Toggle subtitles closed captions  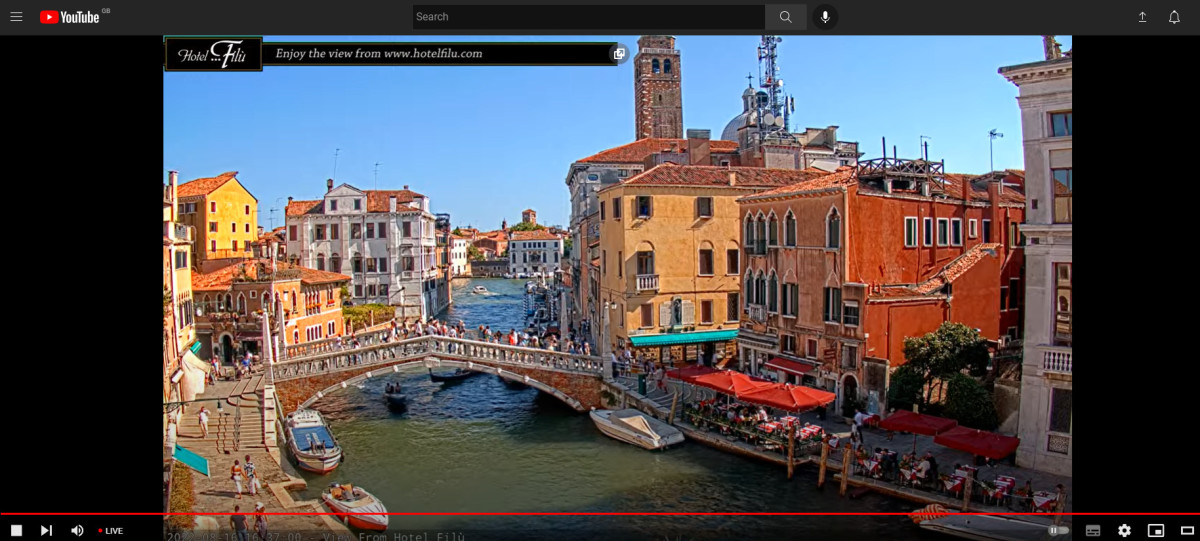1093,530
